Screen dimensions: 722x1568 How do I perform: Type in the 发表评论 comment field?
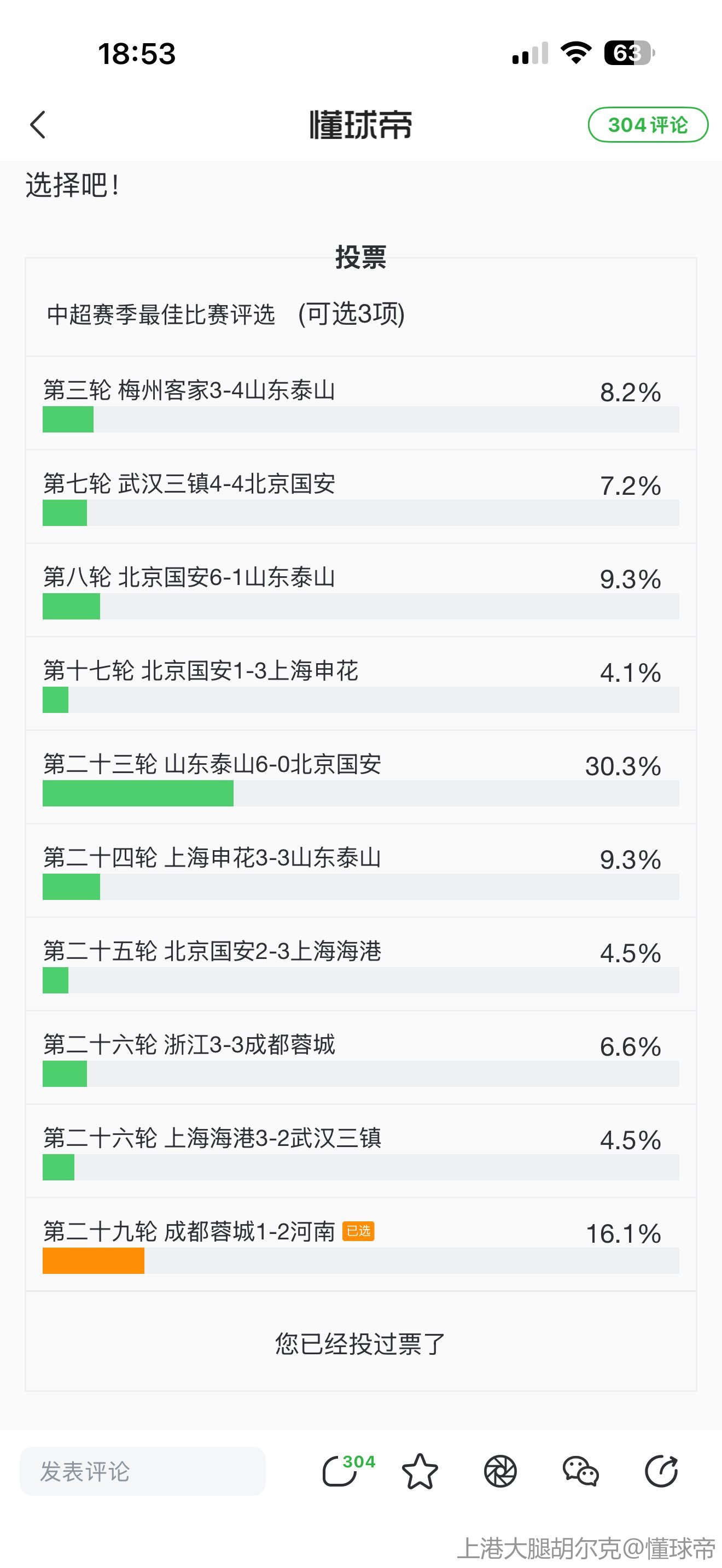[142, 1471]
